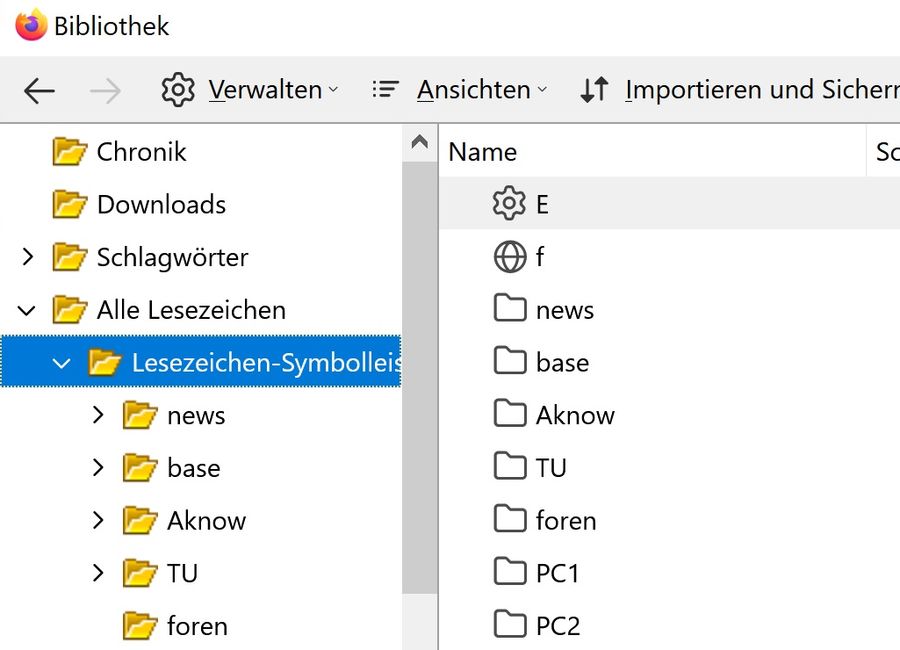The height and width of the screenshot is (650, 900).
Task: Expand the Schlagwörter tree node
Action: pos(27,257)
